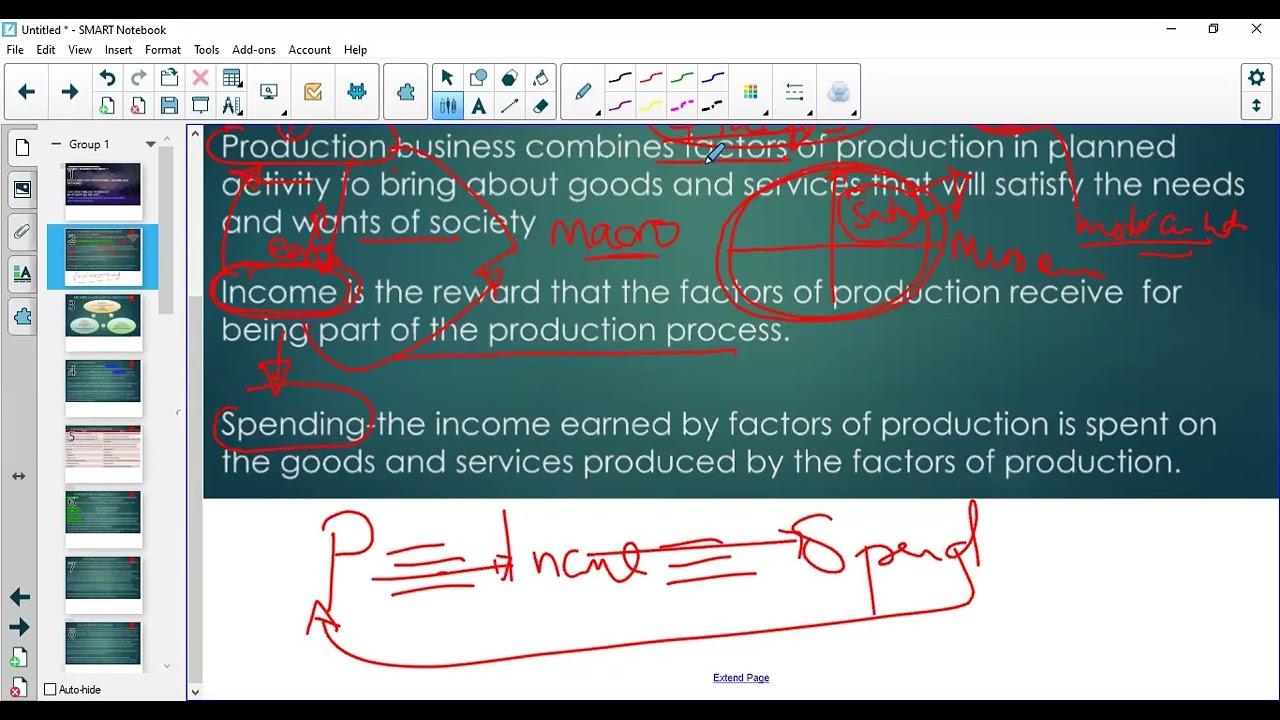The height and width of the screenshot is (720, 1280).
Task: Choose the magenta dashed pen style
Action: [682, 106]
